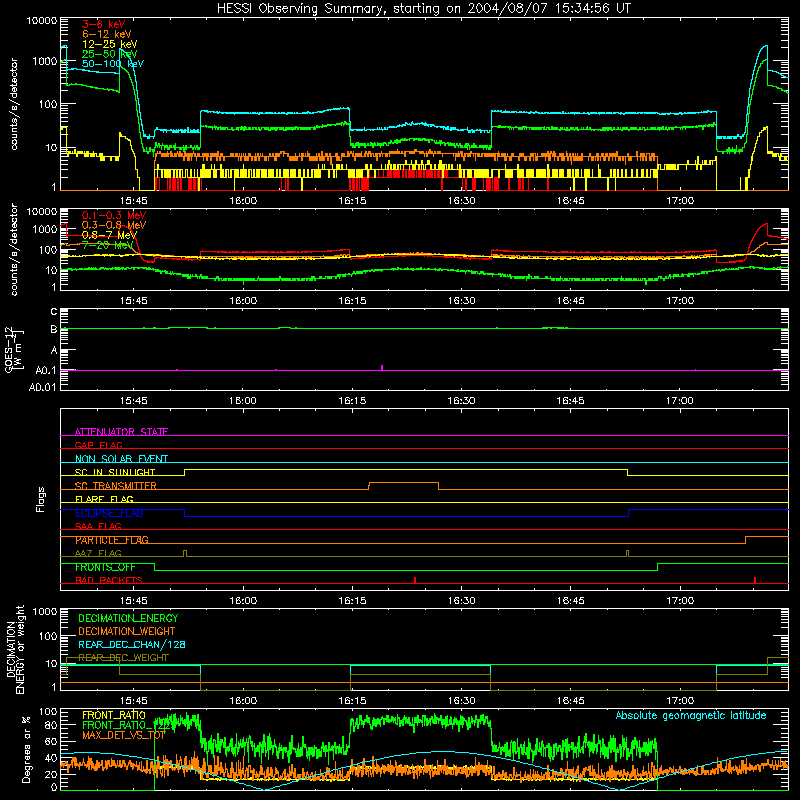
Task: Click the SC_TRANSMITTER flag label
Action: [115, 486]
